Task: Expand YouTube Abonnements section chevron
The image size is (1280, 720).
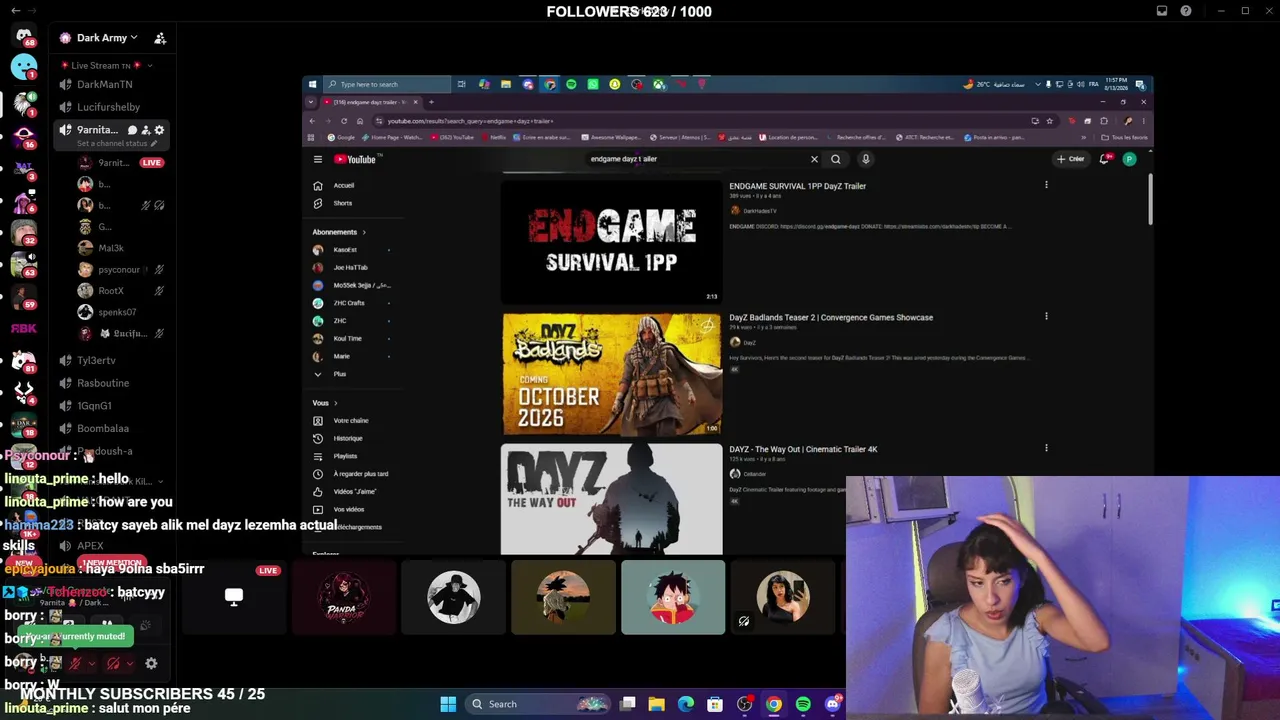Action: point(364,232)
